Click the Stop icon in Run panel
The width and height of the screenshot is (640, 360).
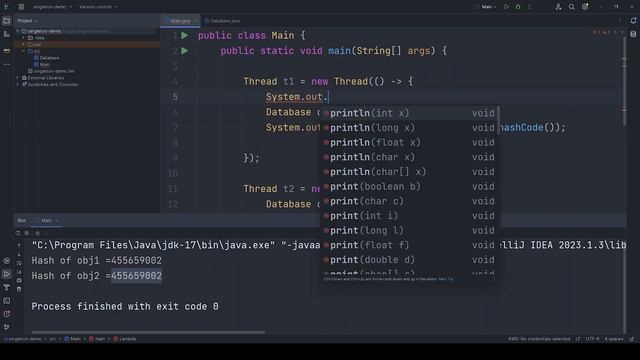[x=27, y=233]
